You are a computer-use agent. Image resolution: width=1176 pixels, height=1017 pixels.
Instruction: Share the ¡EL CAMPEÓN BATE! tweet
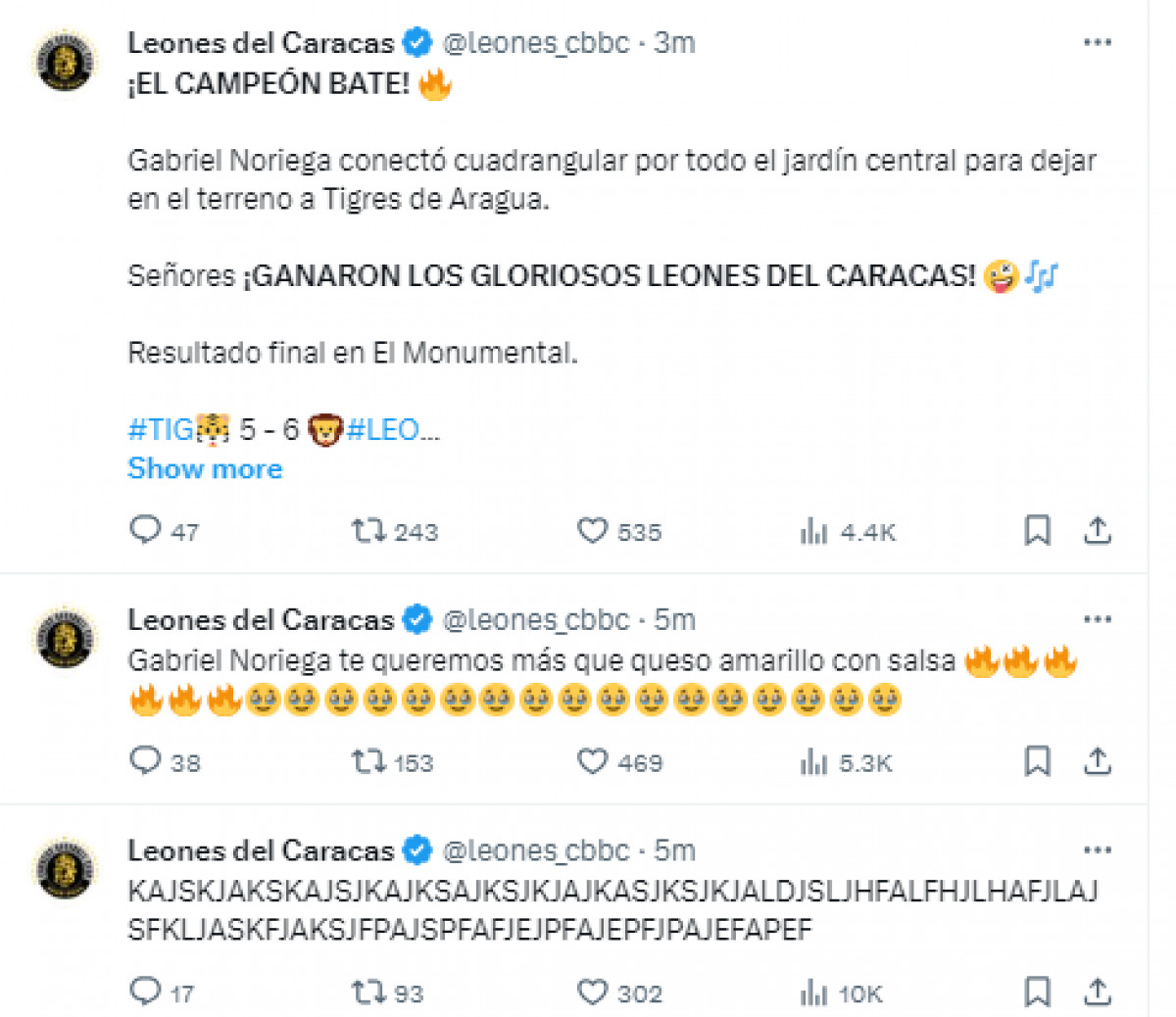pos(1098,530)
